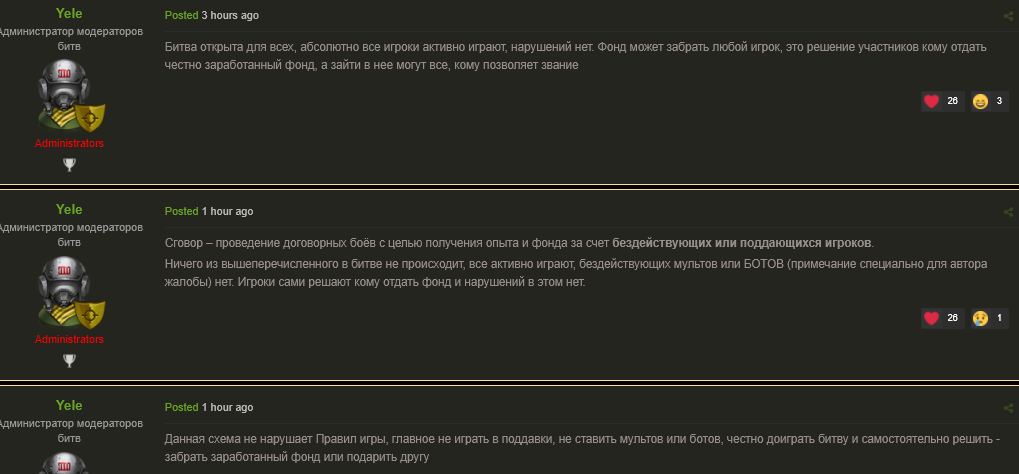Open the '1 hour ago' timestamp on the 'Сговор' post
The image size is (1019, 474).
coord(227,212)
